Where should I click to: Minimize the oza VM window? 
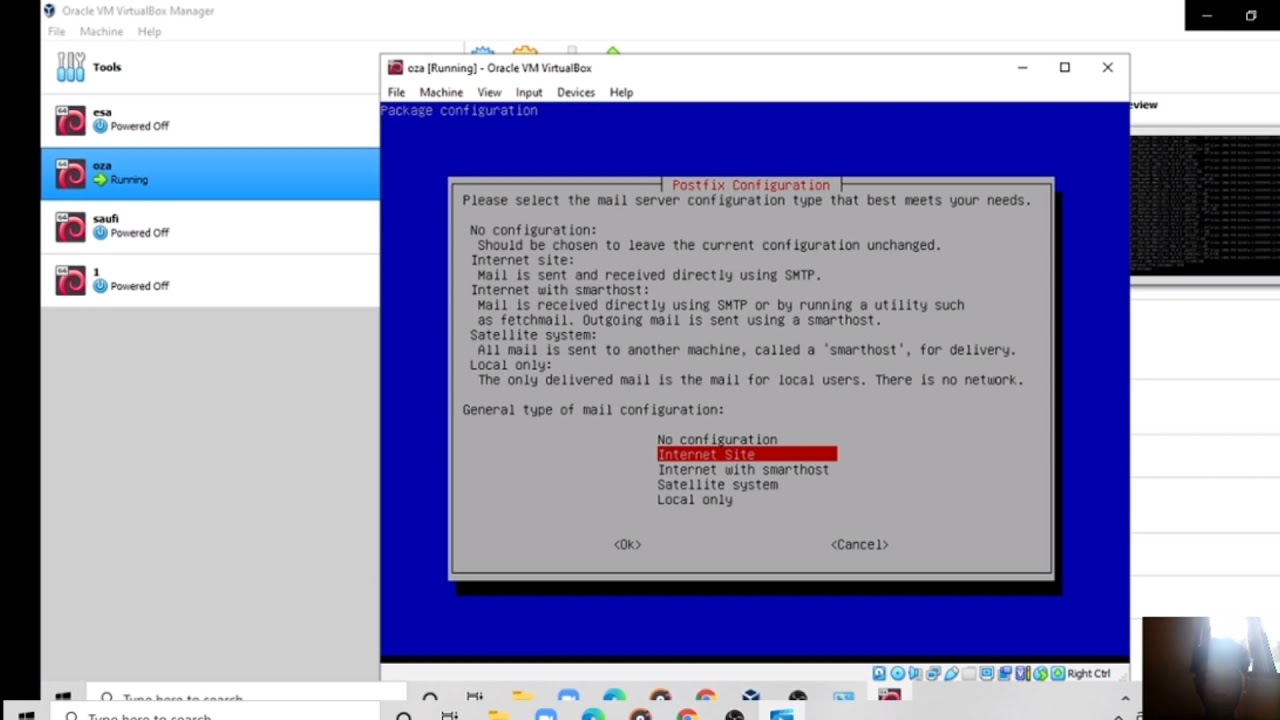coord(1022,68)
